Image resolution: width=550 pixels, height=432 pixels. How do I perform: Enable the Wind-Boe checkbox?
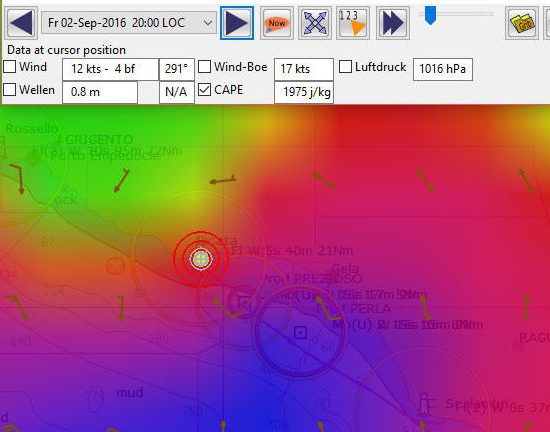pos(204,67)
